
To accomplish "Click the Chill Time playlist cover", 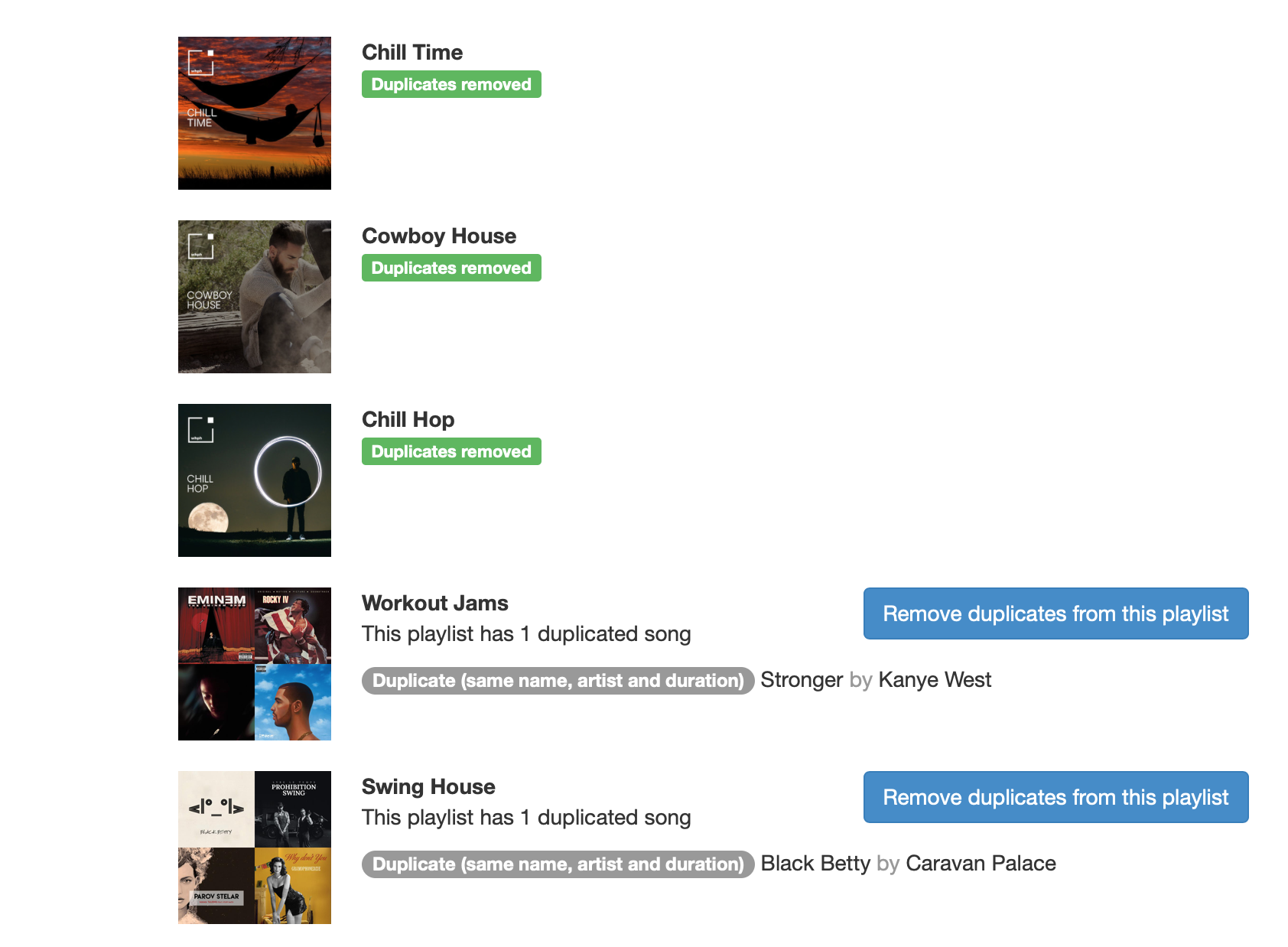I will pos(255,113).
